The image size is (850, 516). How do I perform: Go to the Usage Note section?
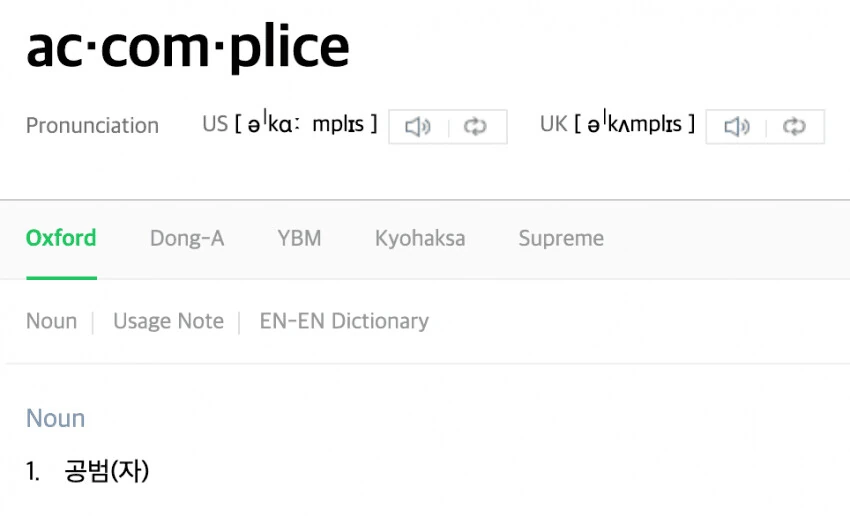(x=169, y=321)
